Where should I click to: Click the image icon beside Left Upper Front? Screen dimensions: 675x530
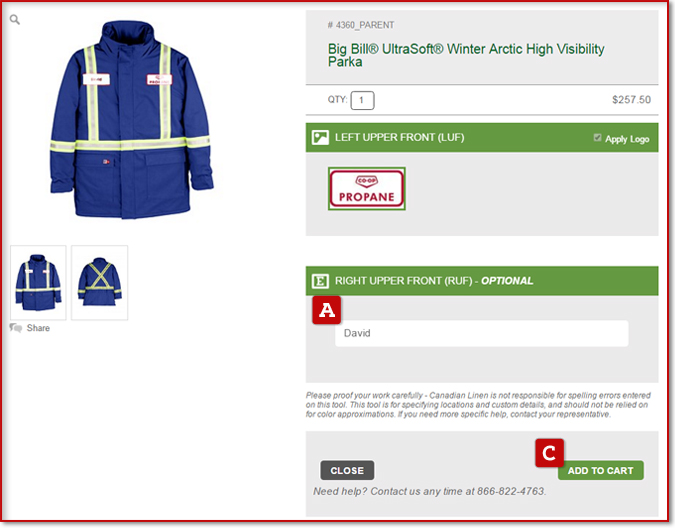point(320,137)
